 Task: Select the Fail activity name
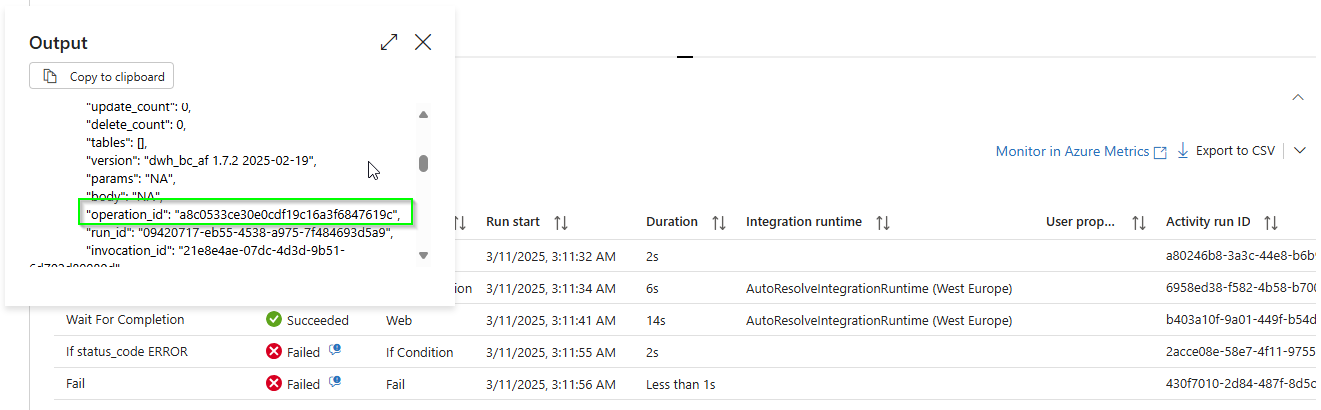click(75, 384)
